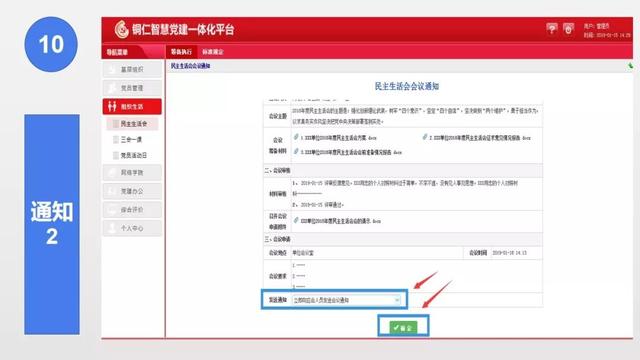Open the meeting application docx attachment link
Image resolution: width=640 pixels, height=360 pixels.
(340, 221)
